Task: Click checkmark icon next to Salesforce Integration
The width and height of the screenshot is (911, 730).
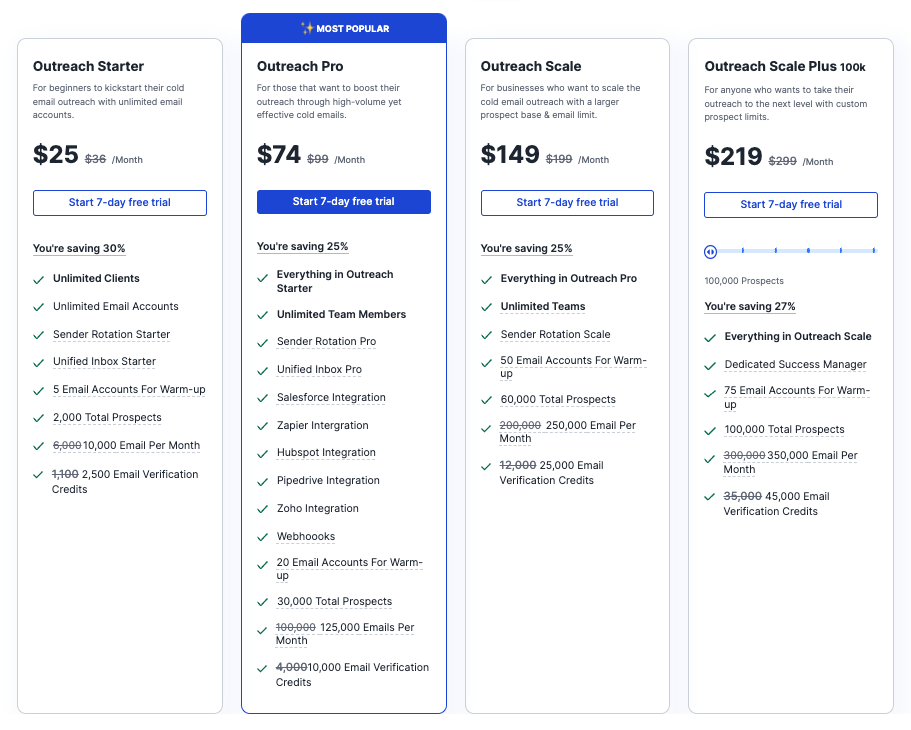Action: click(x=263, y=398)
